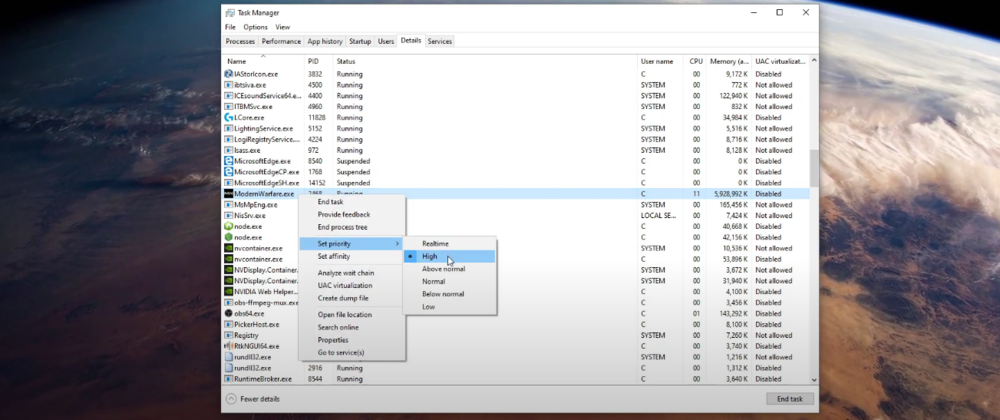Screen dimensions: 1000x420
Task: Open the Options menu
Action: 255,27
